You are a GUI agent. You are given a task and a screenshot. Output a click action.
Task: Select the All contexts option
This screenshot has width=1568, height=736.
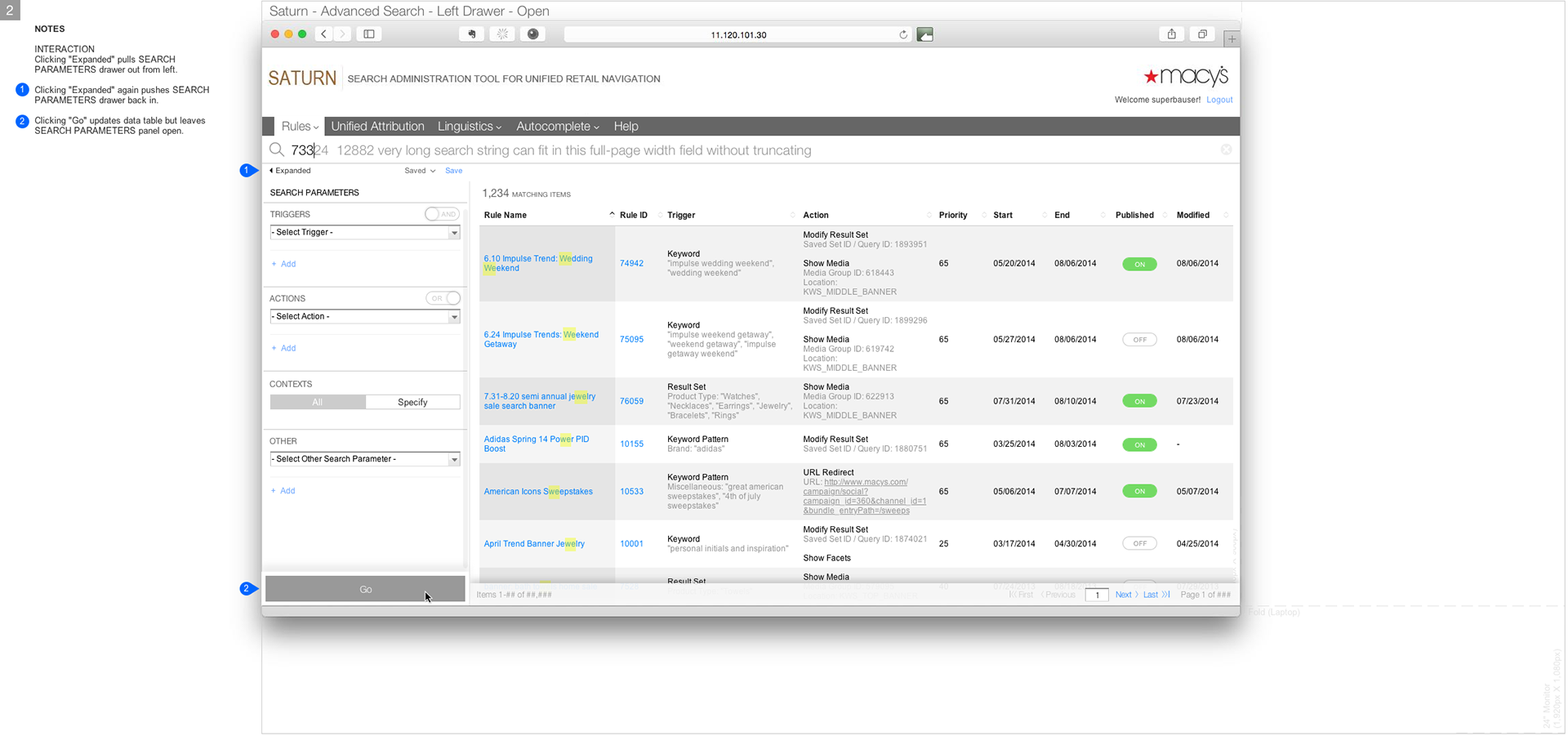click(x=318, y=402)
